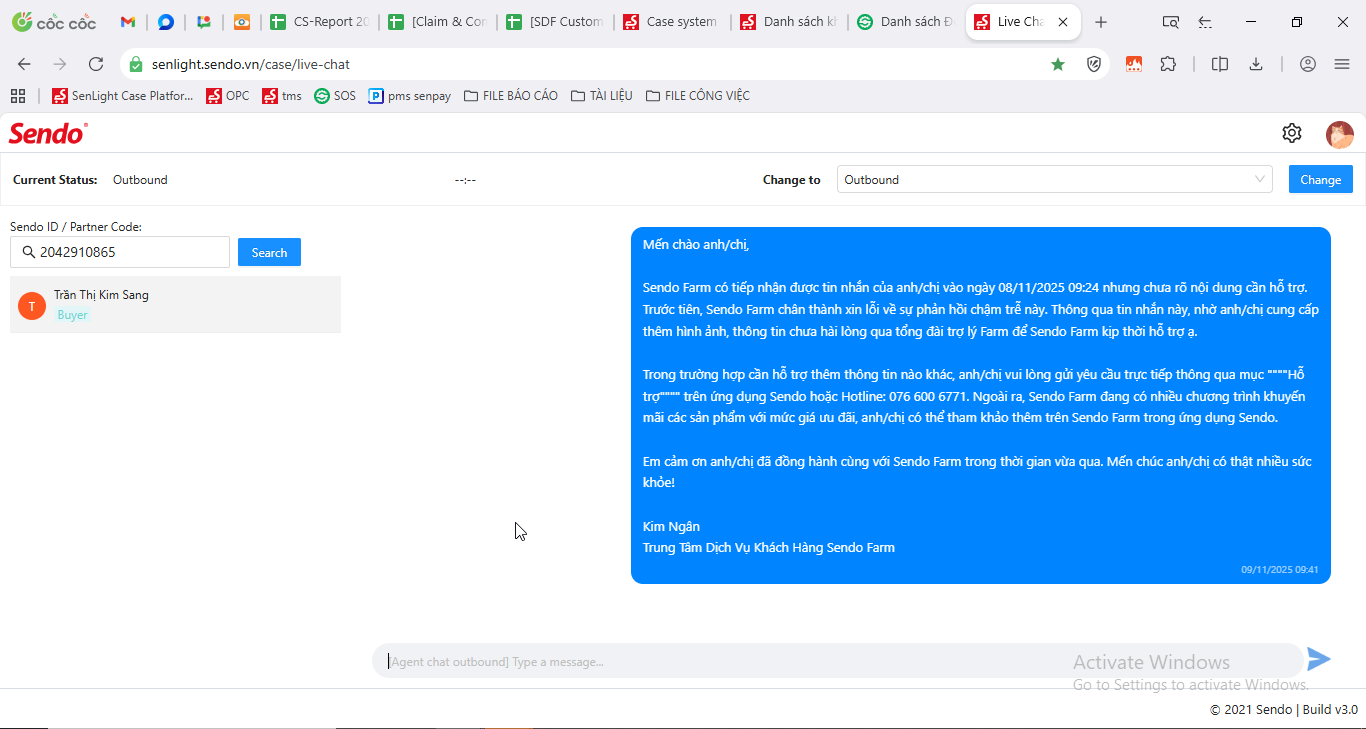The width and height of the screenshot is (1366, 729).
Task: Open the tab search icon in title bar
Action: [1171, 22]
